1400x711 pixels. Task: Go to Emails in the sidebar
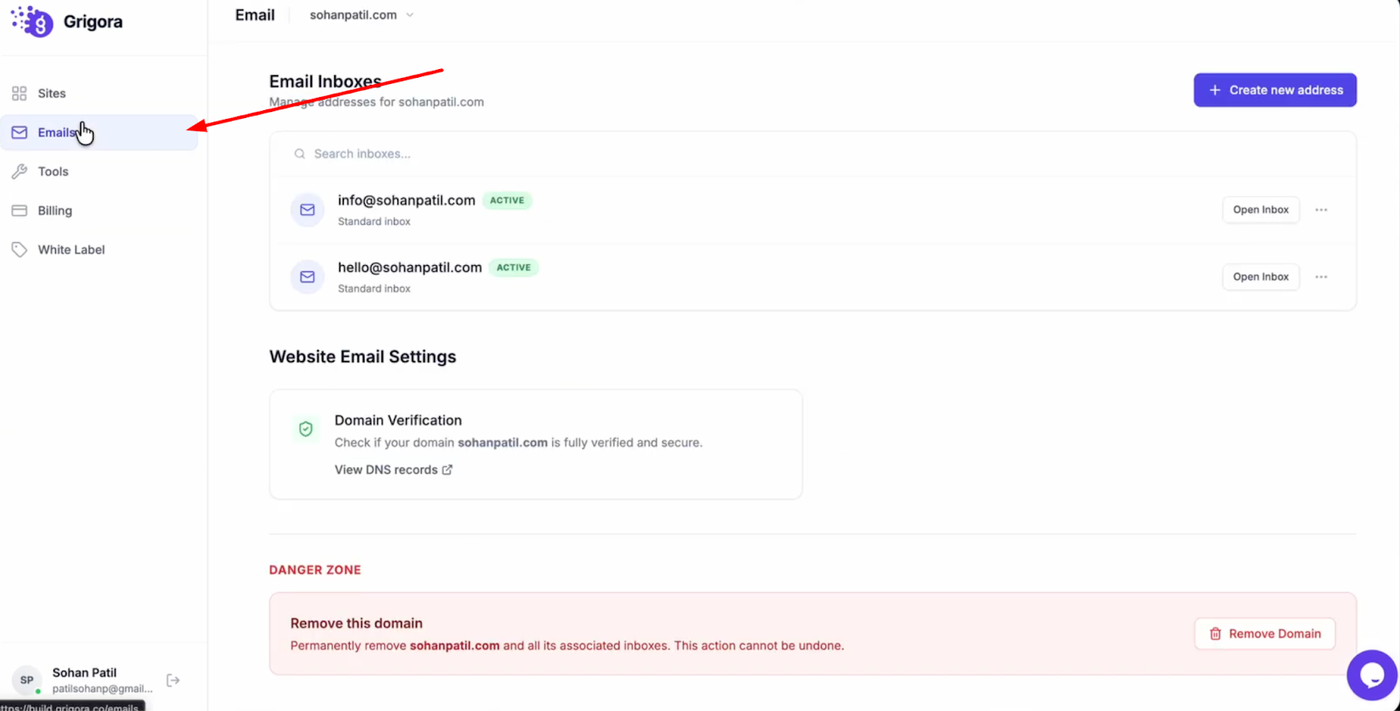[x=56, y=133]
